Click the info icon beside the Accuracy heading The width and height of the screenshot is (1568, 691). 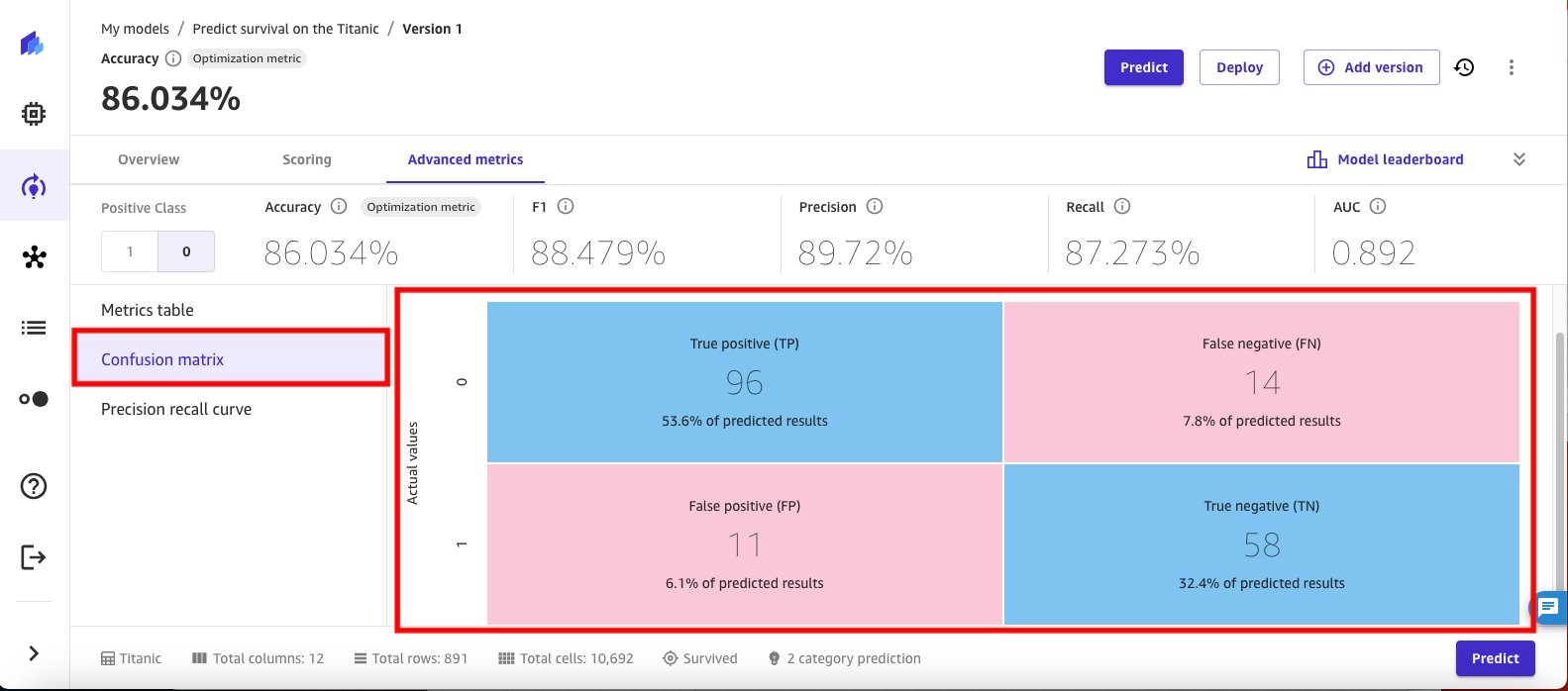click(x=173, y=58)
